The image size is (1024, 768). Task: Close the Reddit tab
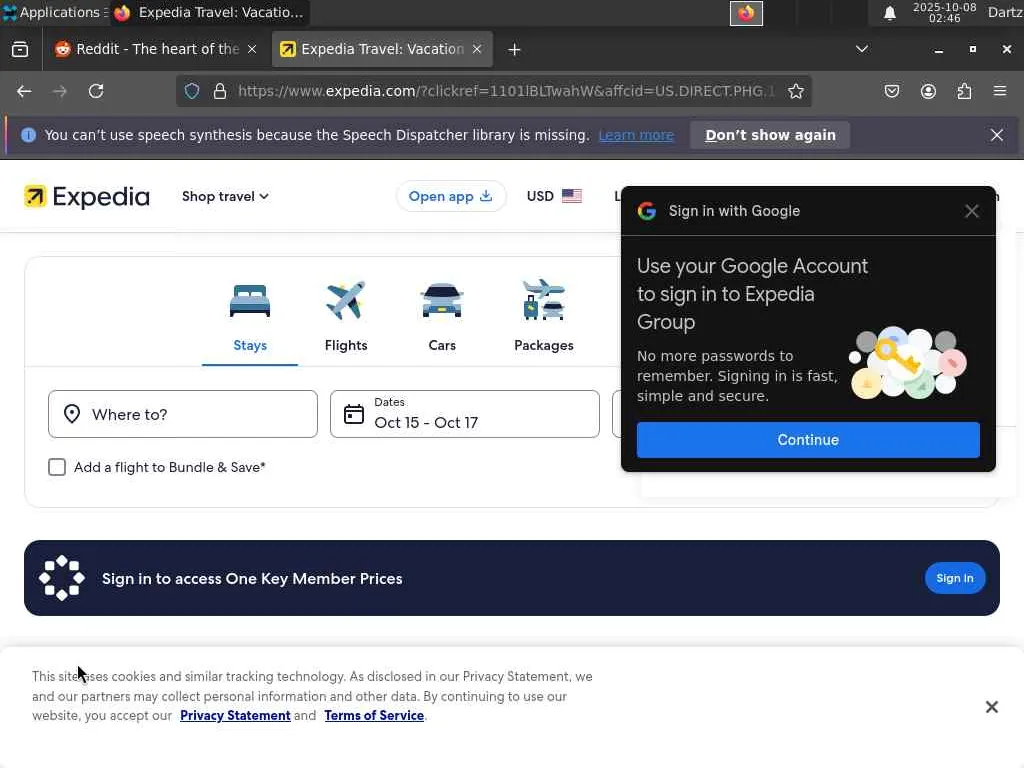tap(252, 49)
